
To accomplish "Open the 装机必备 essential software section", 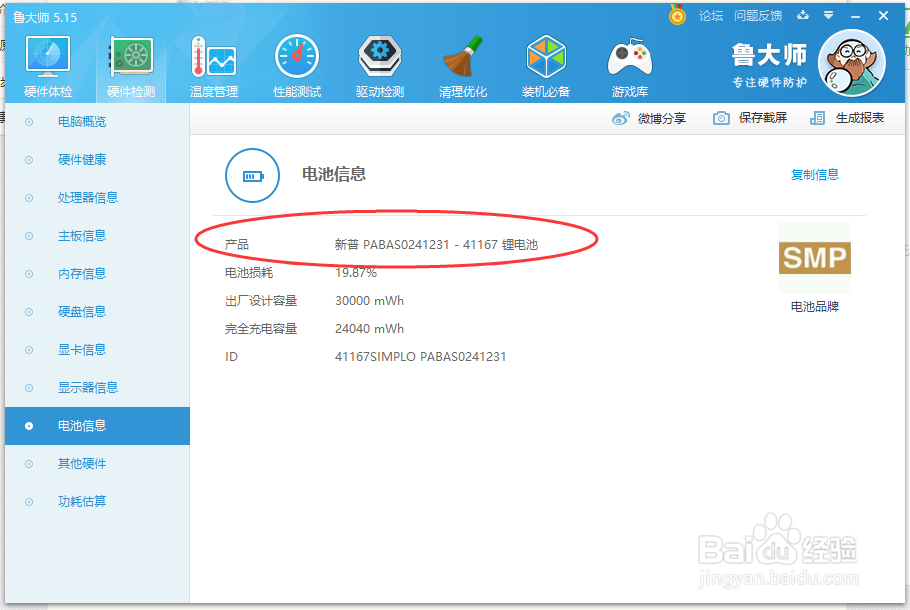I will (x=546, y=66).
